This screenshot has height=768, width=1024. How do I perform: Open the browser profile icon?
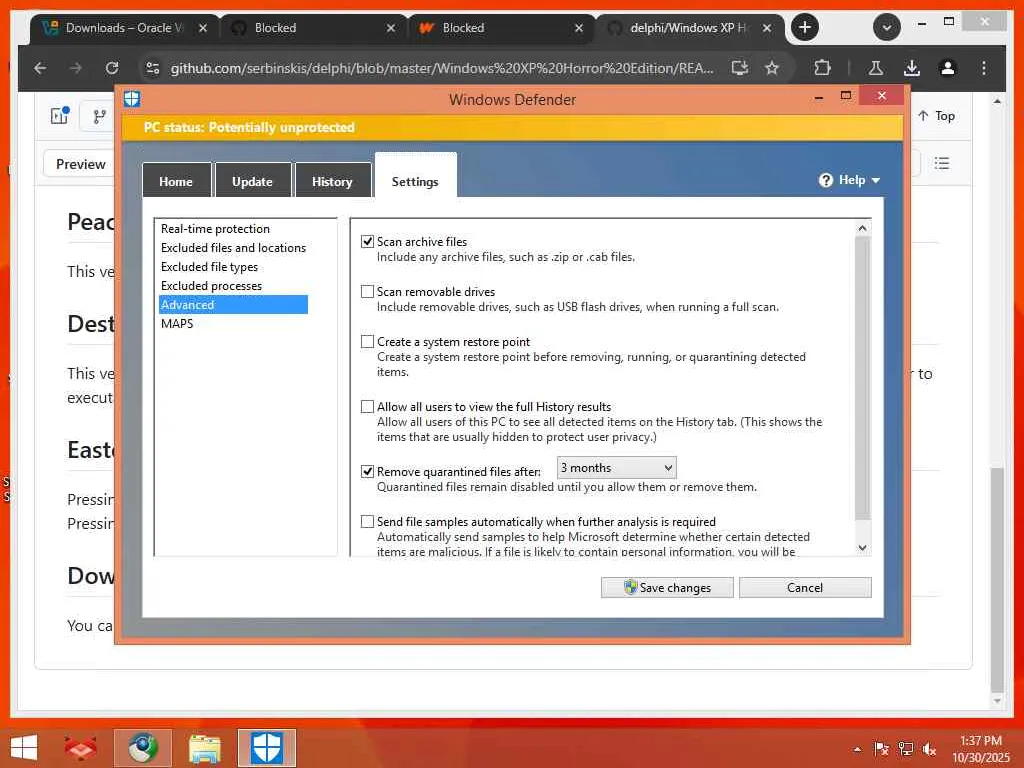point(948,68)
